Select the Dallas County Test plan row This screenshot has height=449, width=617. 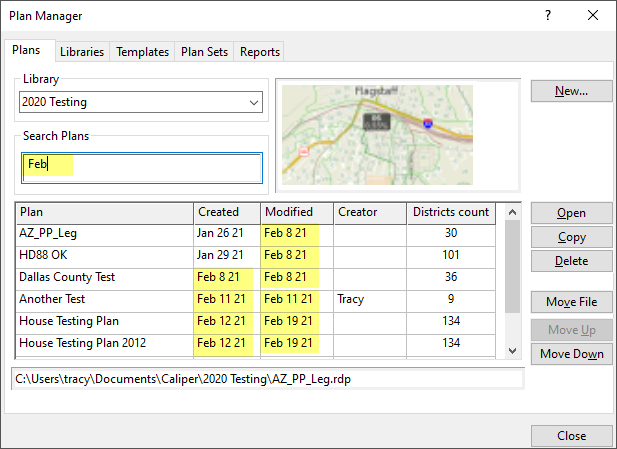tap(104, 276)
